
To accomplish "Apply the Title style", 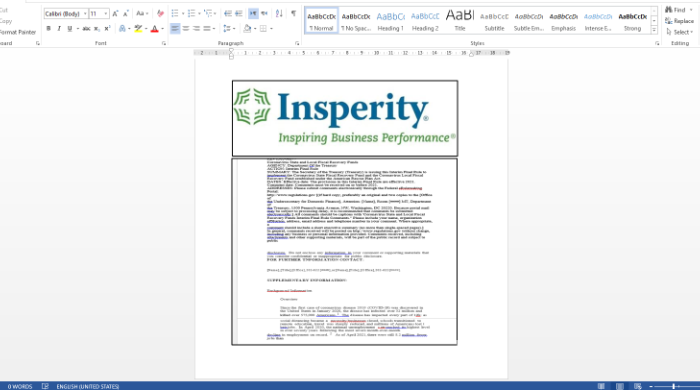I will coord(460,21).
